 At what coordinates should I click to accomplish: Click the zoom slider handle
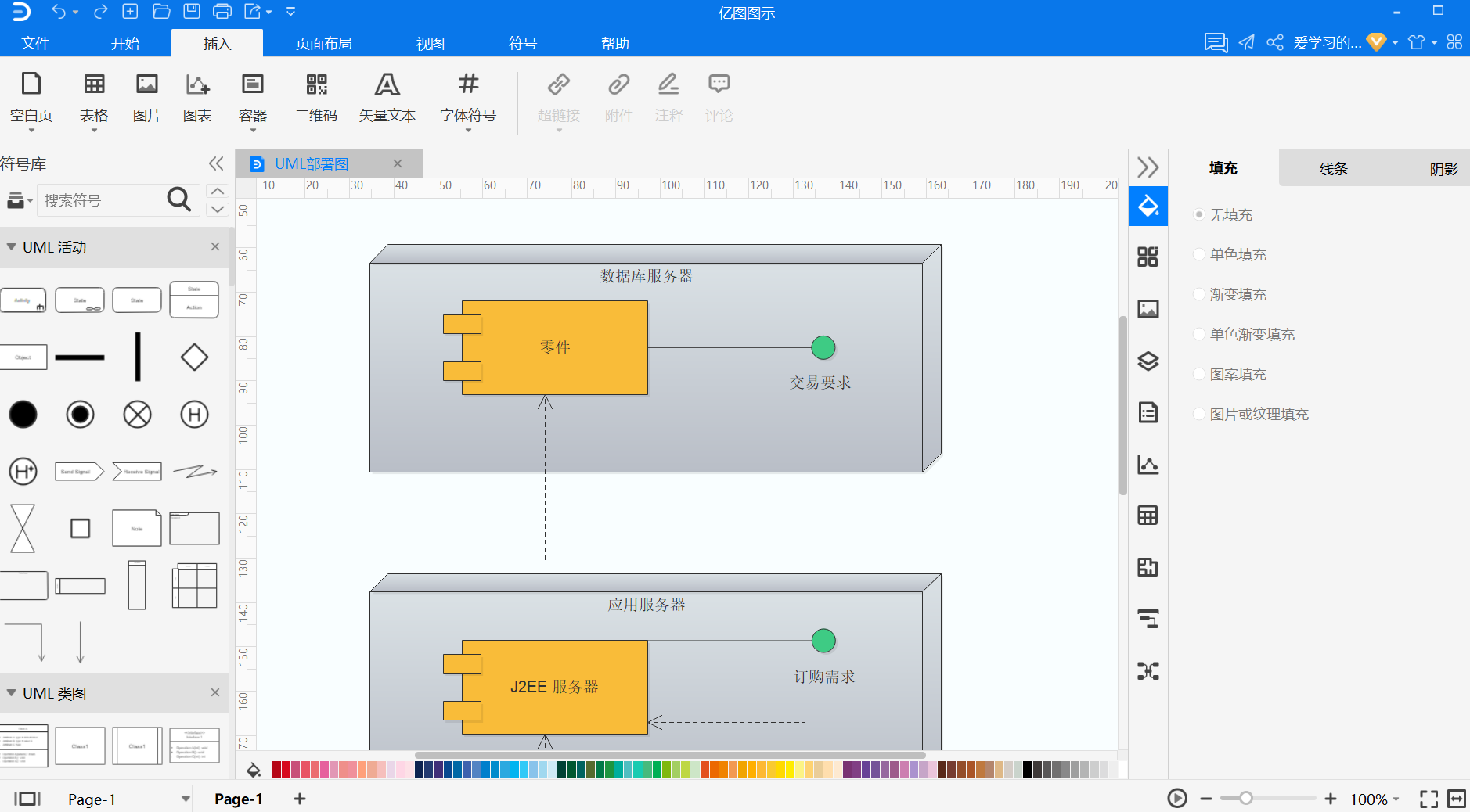[x=1246, y=798]
